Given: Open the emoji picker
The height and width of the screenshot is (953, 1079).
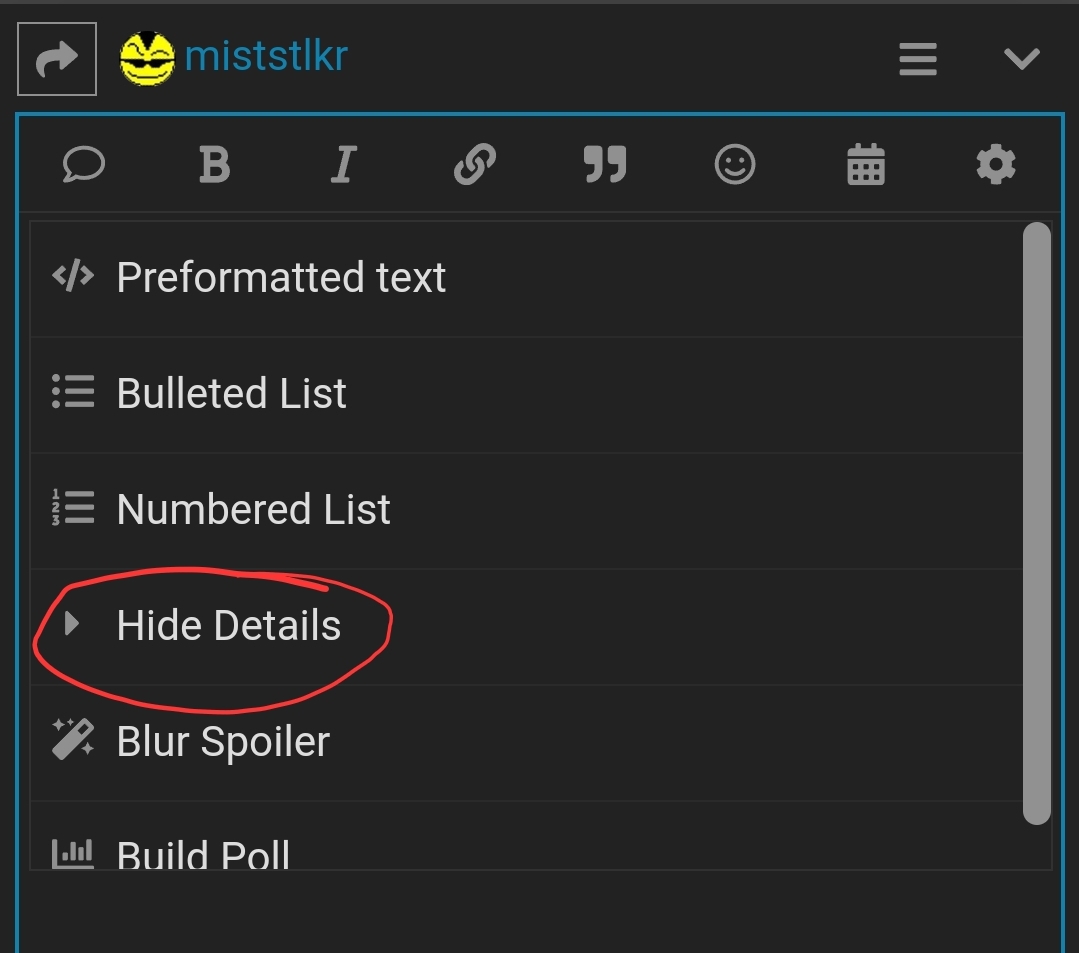Looking at the screenshot, I should (x=735, y=164).
